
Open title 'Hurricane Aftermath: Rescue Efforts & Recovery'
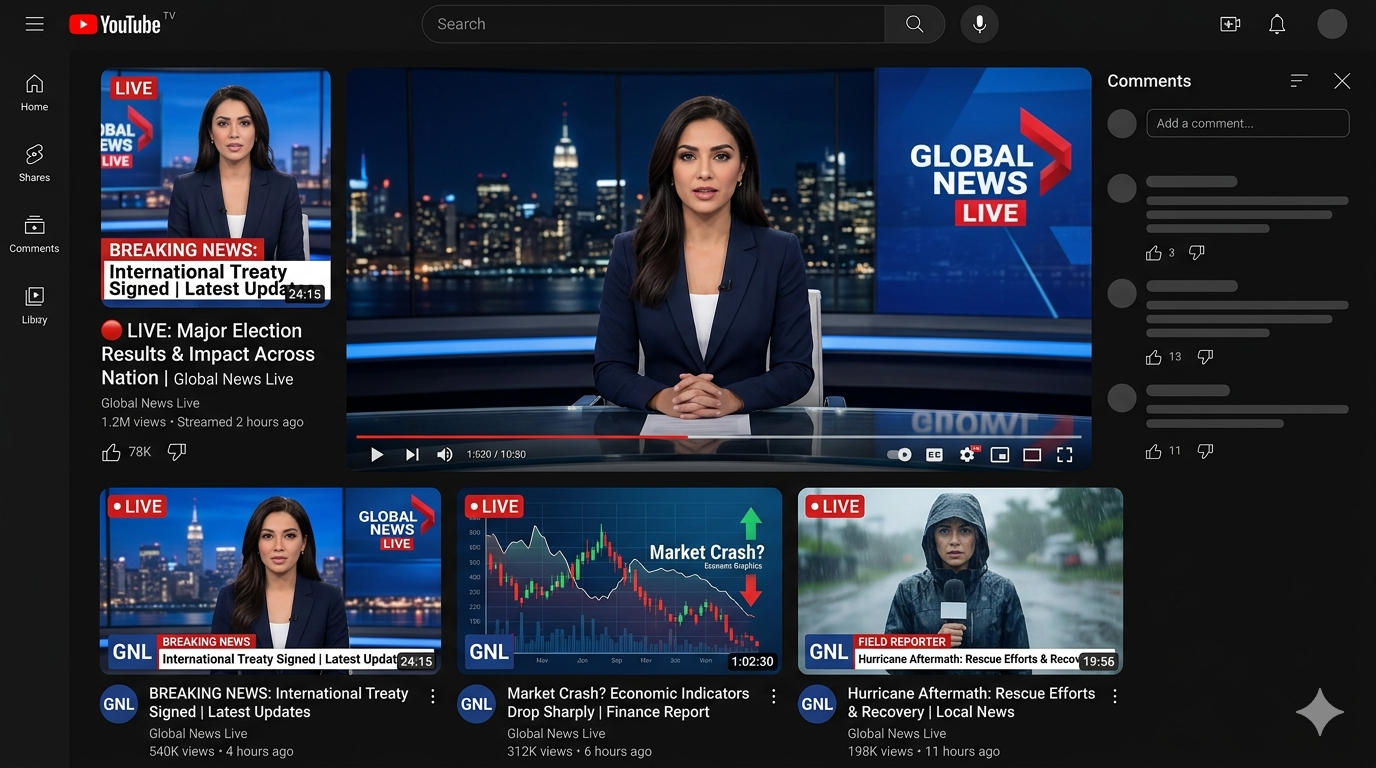pos(971,702)
